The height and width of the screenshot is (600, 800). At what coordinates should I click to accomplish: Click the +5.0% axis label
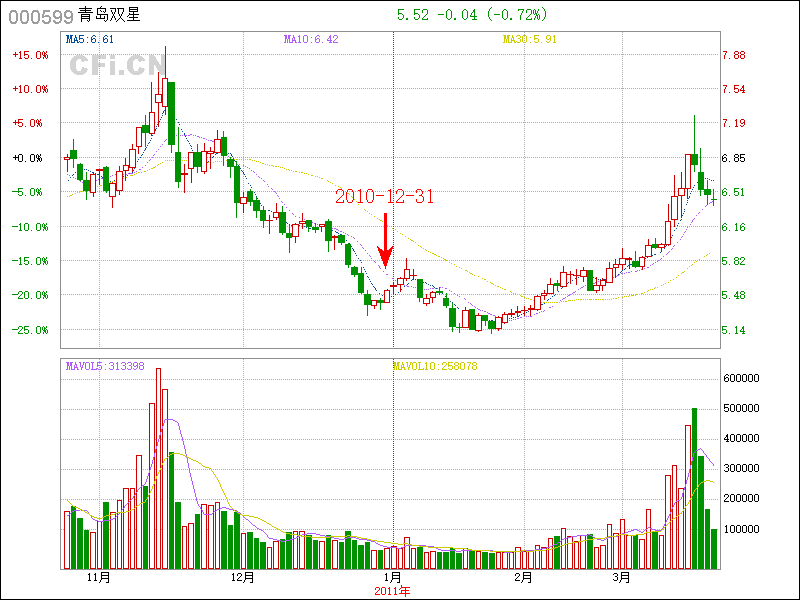pyautogui.click(x=28, y=123)
